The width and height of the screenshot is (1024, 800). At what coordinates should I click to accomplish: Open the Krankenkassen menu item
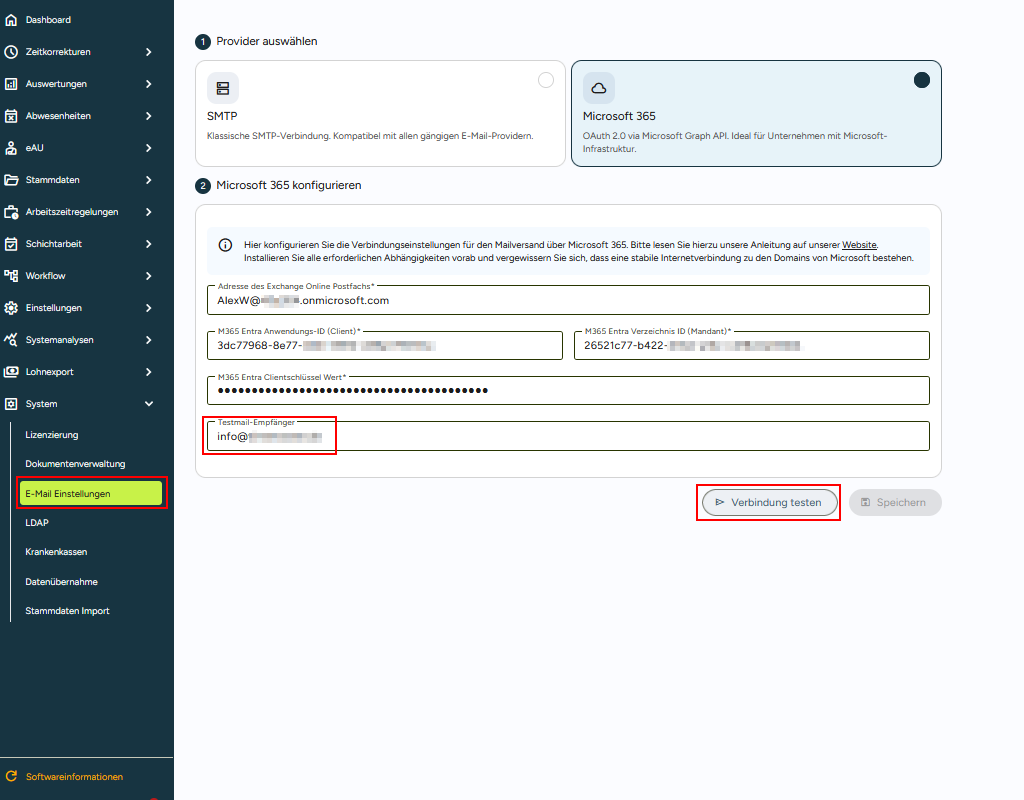click(56, 552)
